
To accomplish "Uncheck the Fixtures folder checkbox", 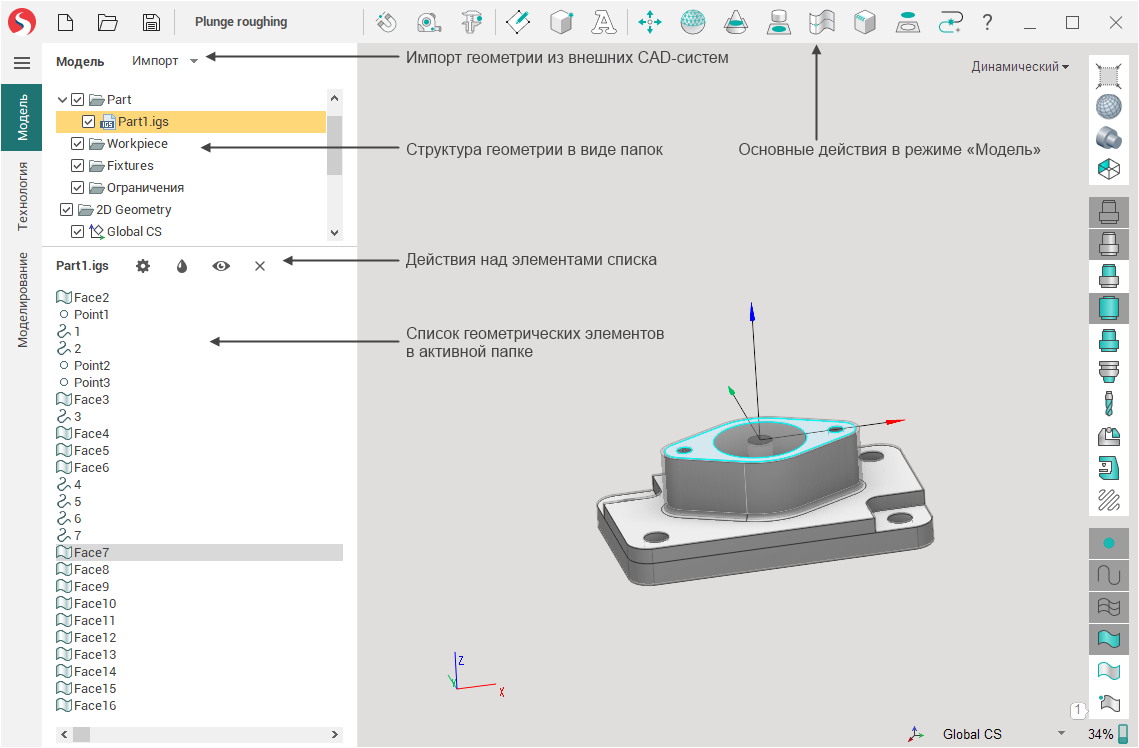I will coord(78,166).
